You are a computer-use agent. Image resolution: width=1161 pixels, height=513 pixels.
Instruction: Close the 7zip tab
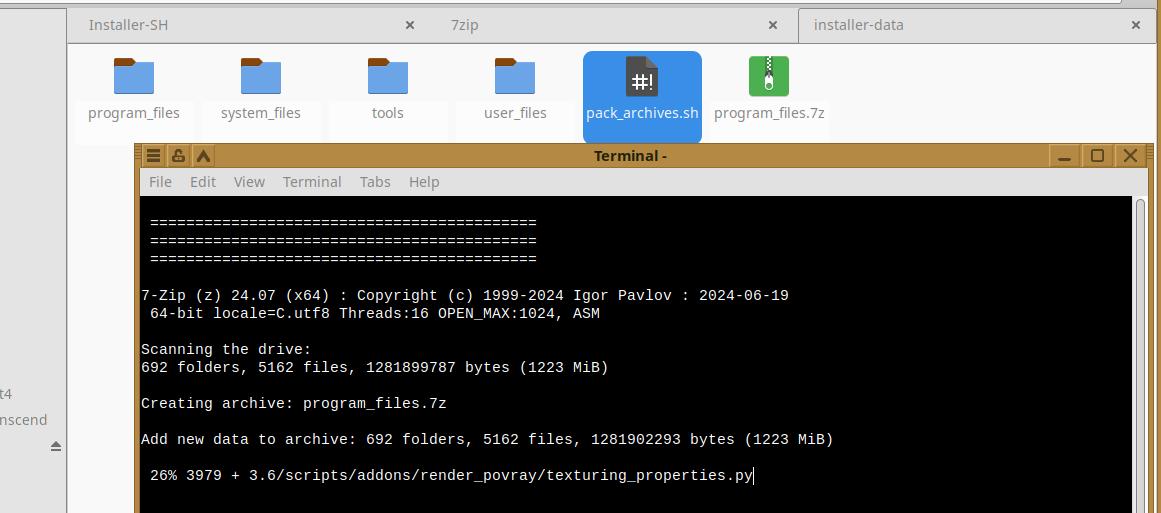(x=772, y=25)
